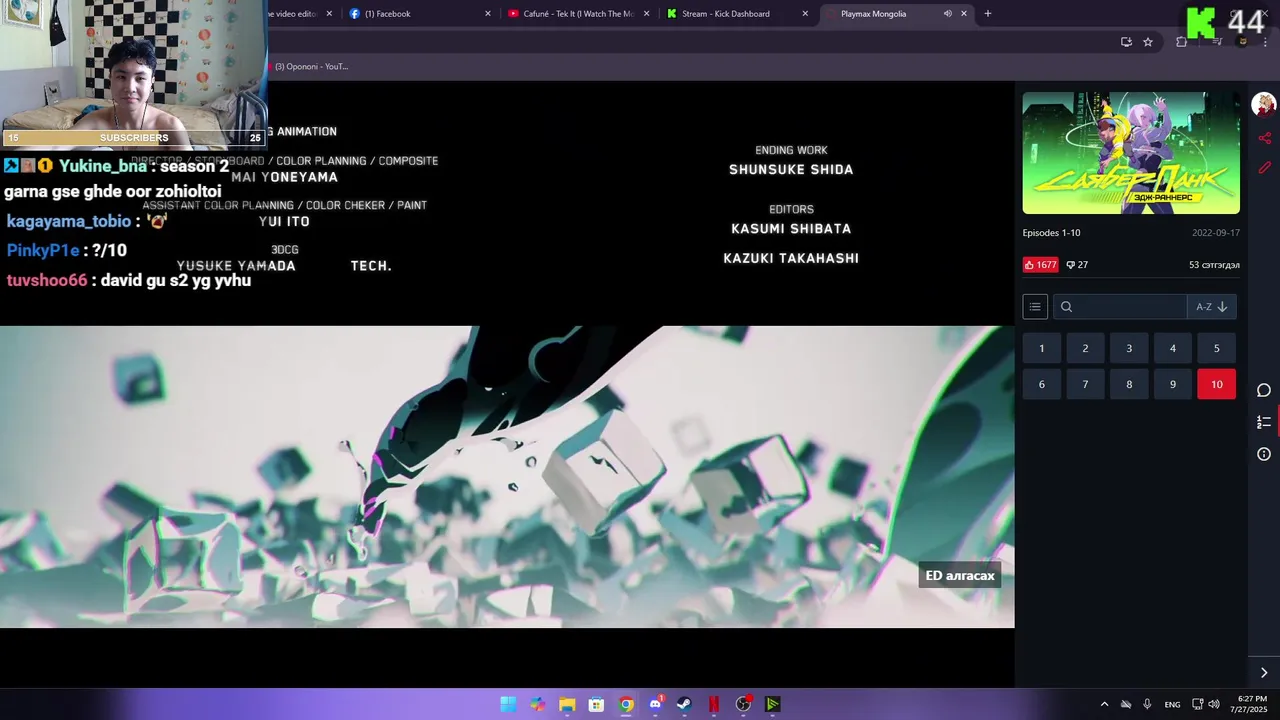The width and height of the screenshot is (1280, 720).
Task: Click inside the episode search field
Action: (1120, 307)
